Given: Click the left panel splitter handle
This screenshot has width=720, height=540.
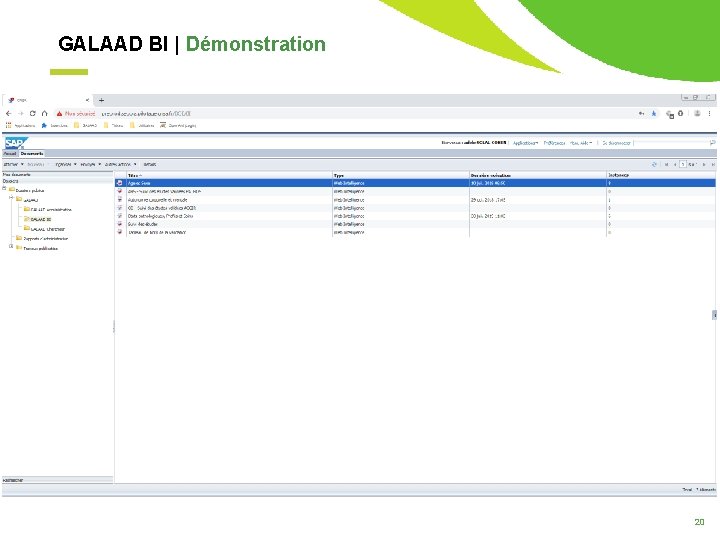Looking at the screenshot, I should coord(114,326).
